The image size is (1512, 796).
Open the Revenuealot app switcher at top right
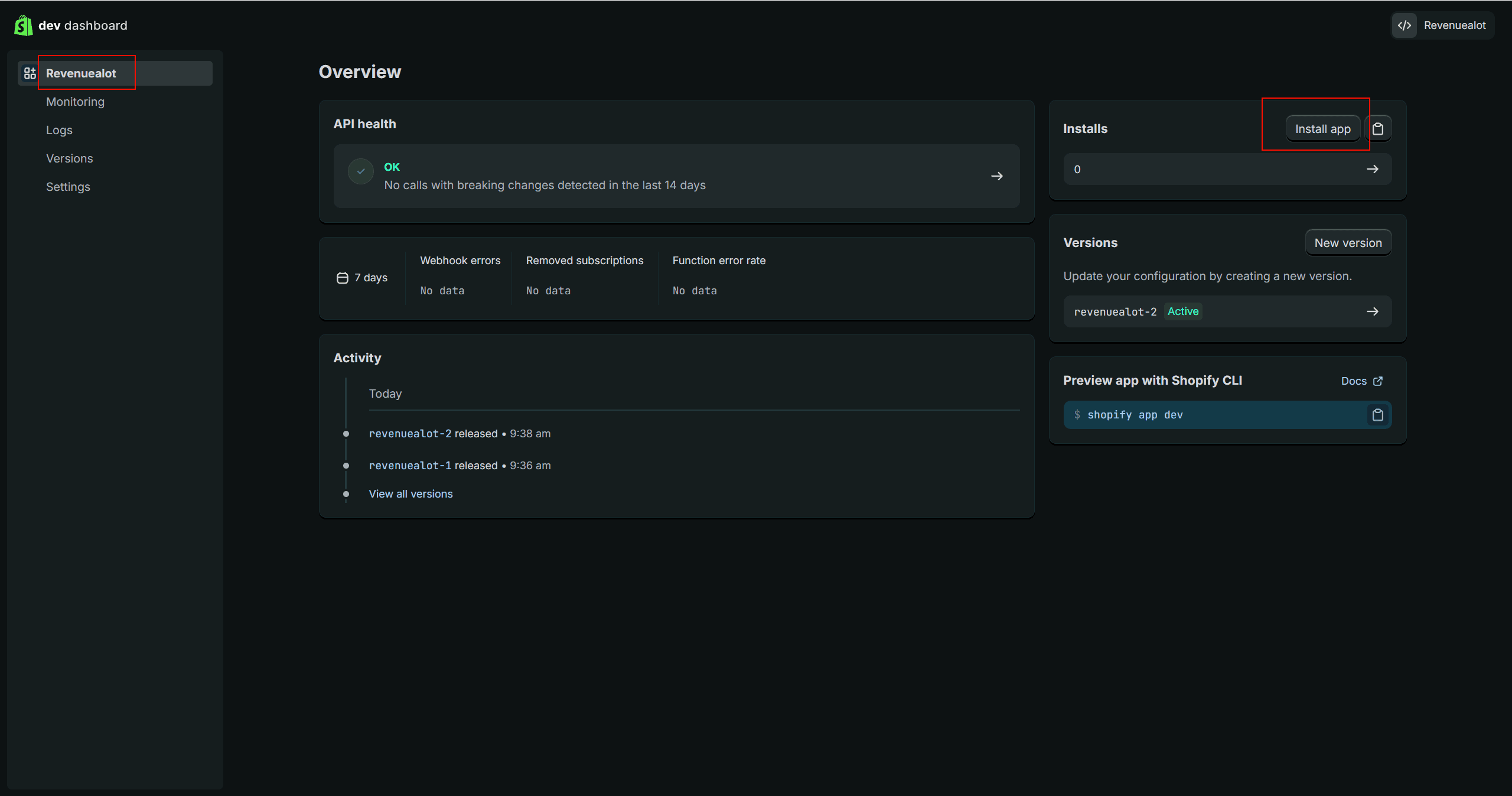tap(1454, 25)
